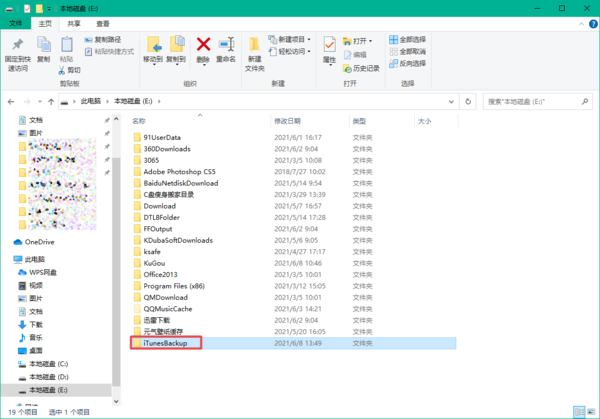Click the blue Help question mark icon
This screenshot has width=600, height=419.
tap(593, 24)
